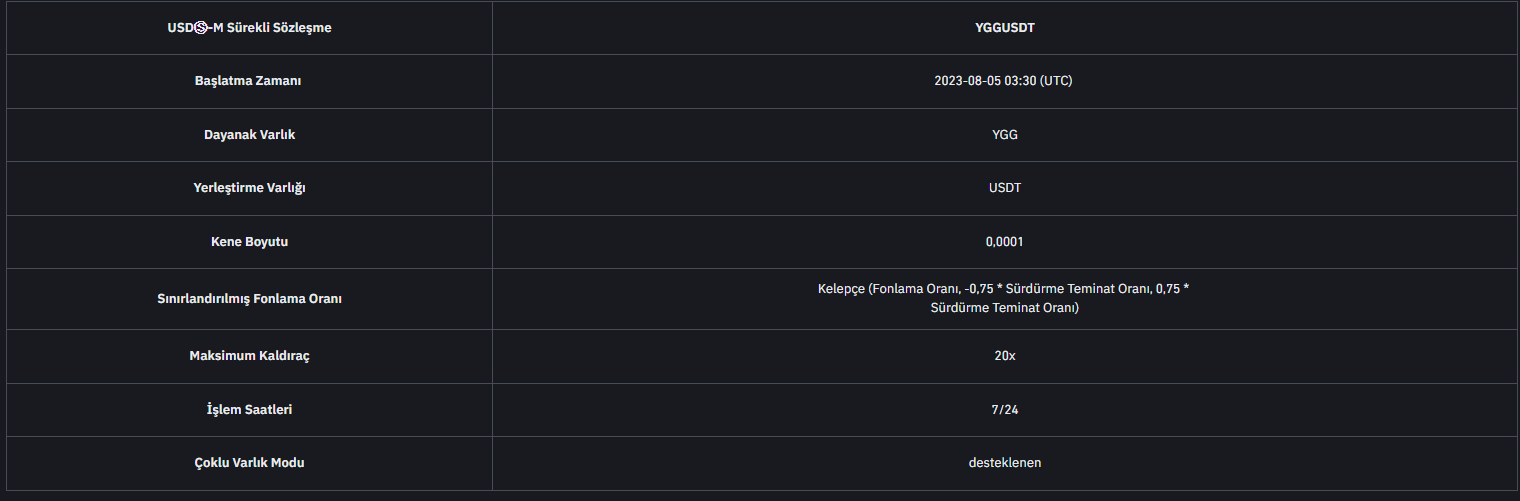1520x501 pixels.
Task: Select the USDT settlement asset value
Action: 1004,188
